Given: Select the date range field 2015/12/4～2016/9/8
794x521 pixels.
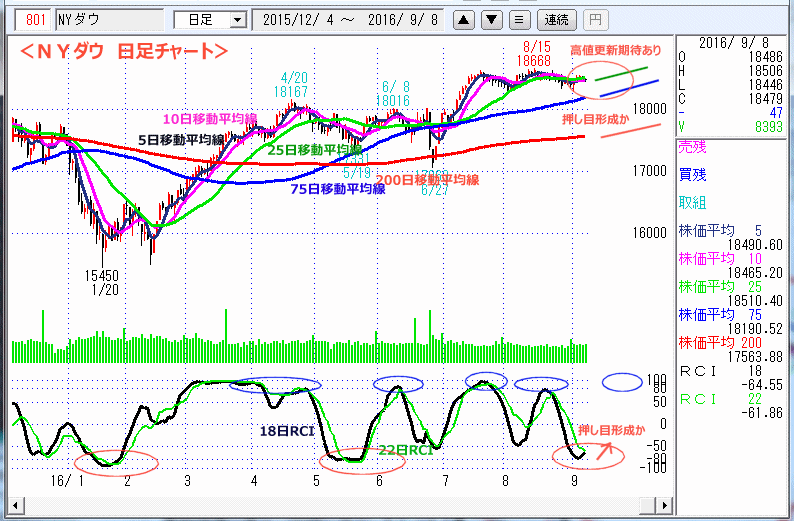Looking at the screenshot, I should coord(349,19).
